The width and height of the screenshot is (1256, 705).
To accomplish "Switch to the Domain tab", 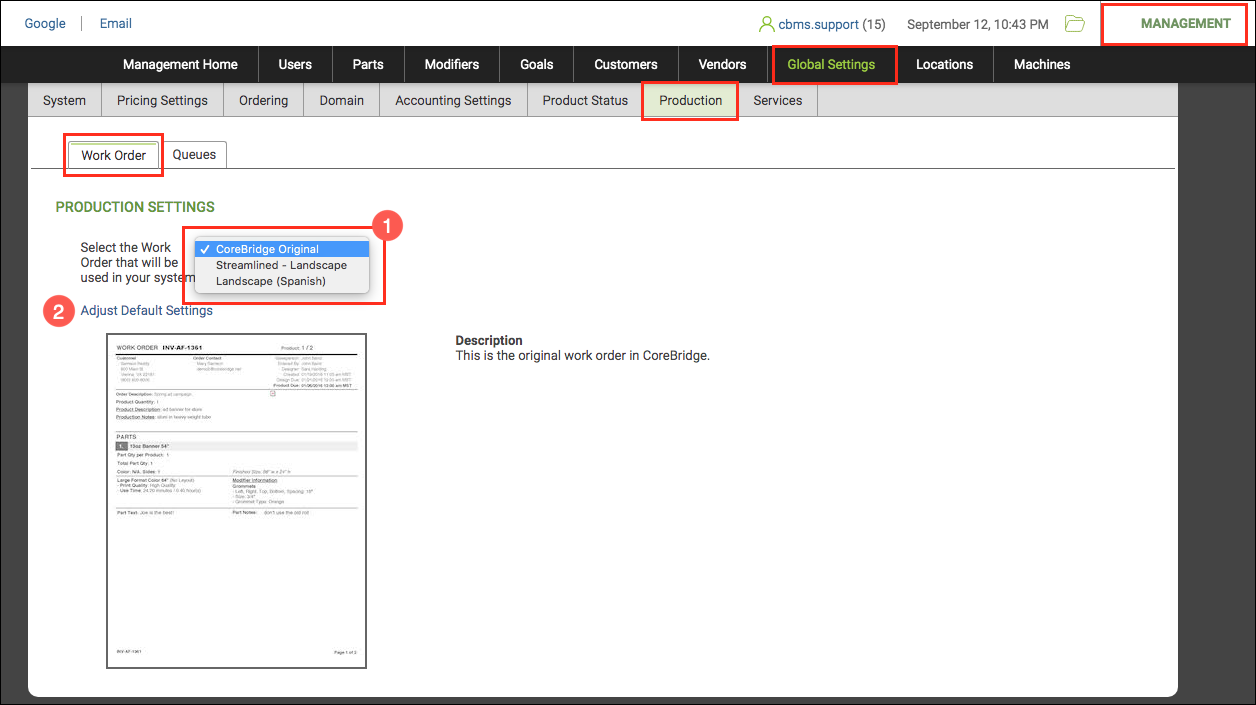I will [342, 100].
